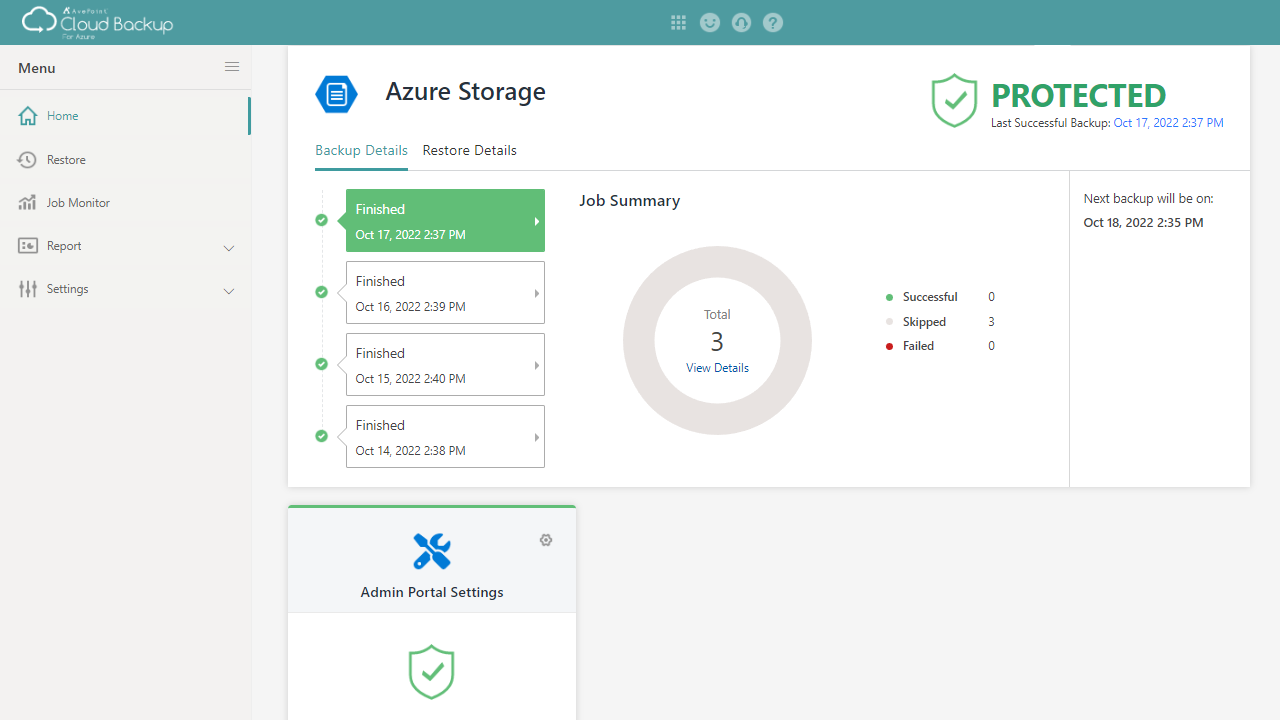This screenshot has height=720, width=1280.
Task: Click green check beside Oct 17 job
Action: pyautogui.click(x=321, y=220)
